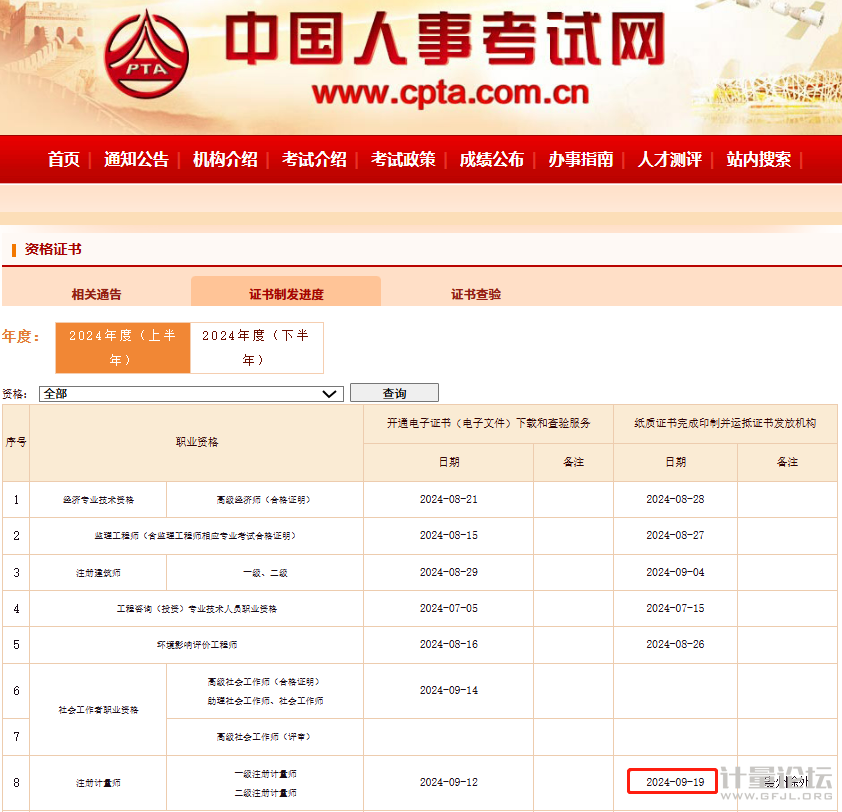Image resolution: width=842 pixels, height=812 pixels.
Task: Click 一级、二级 cell in row 3
Action: point(265,573)
